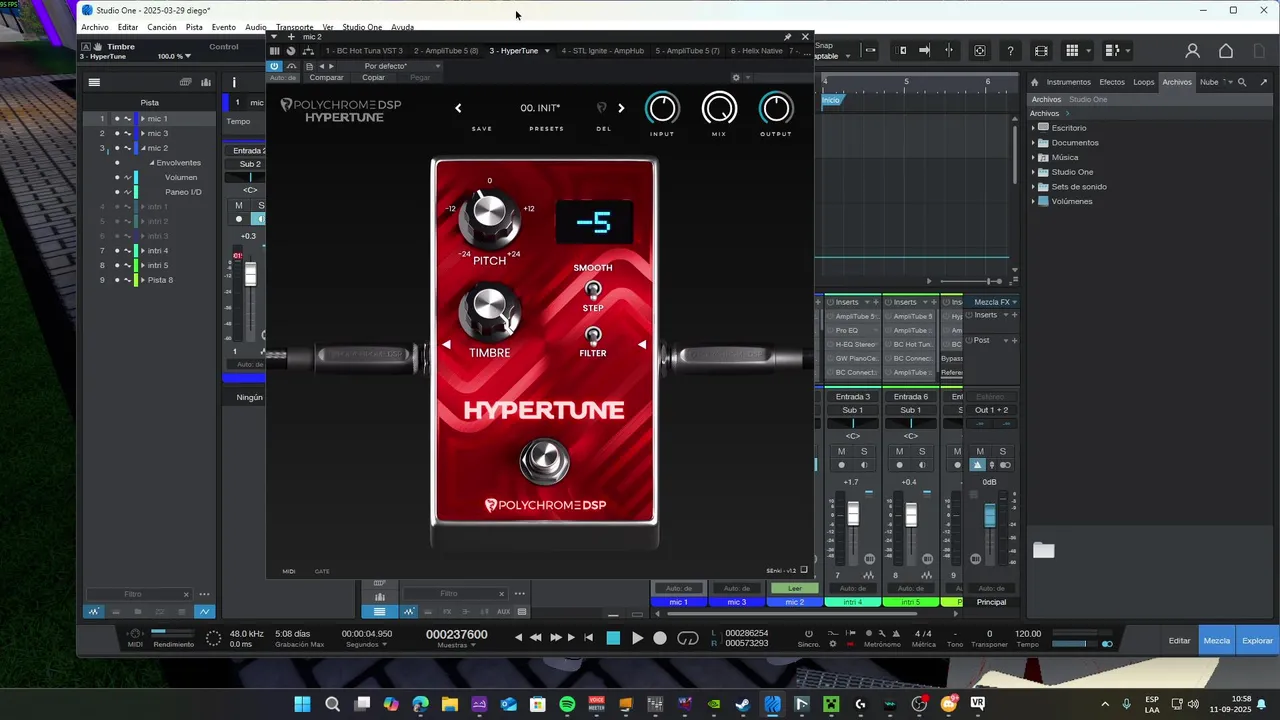Viewport: 1280px width, 720px height.
Task: Open user account icon in toolbar
Action: point(1192,51)
